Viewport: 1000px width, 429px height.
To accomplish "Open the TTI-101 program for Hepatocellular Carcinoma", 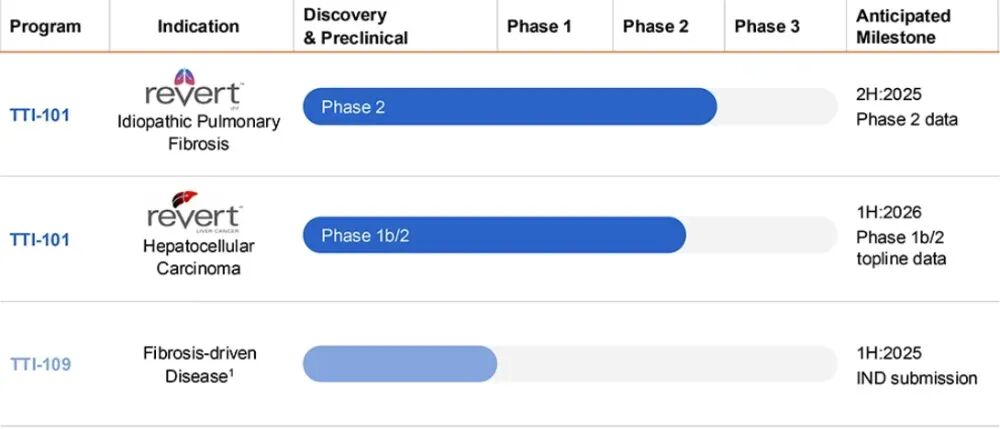I will point(40,240).
